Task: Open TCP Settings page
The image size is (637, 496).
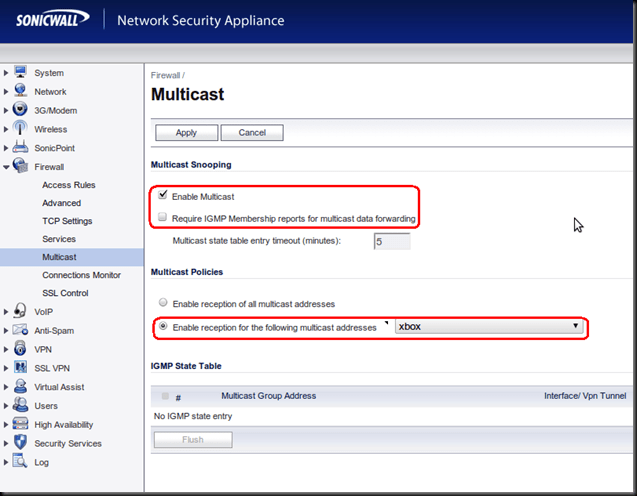Action: pyautogui.click(x=67, y=221)
